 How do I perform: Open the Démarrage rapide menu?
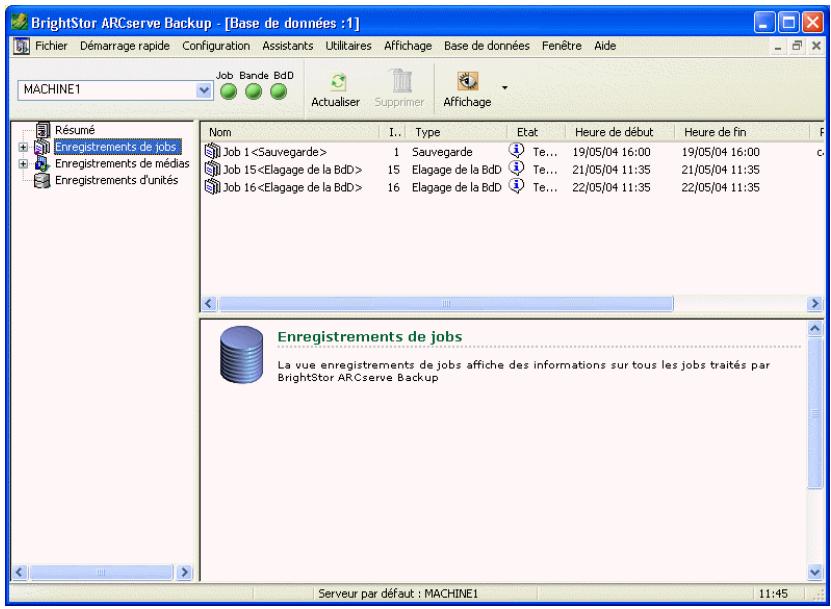pos(125,46)
